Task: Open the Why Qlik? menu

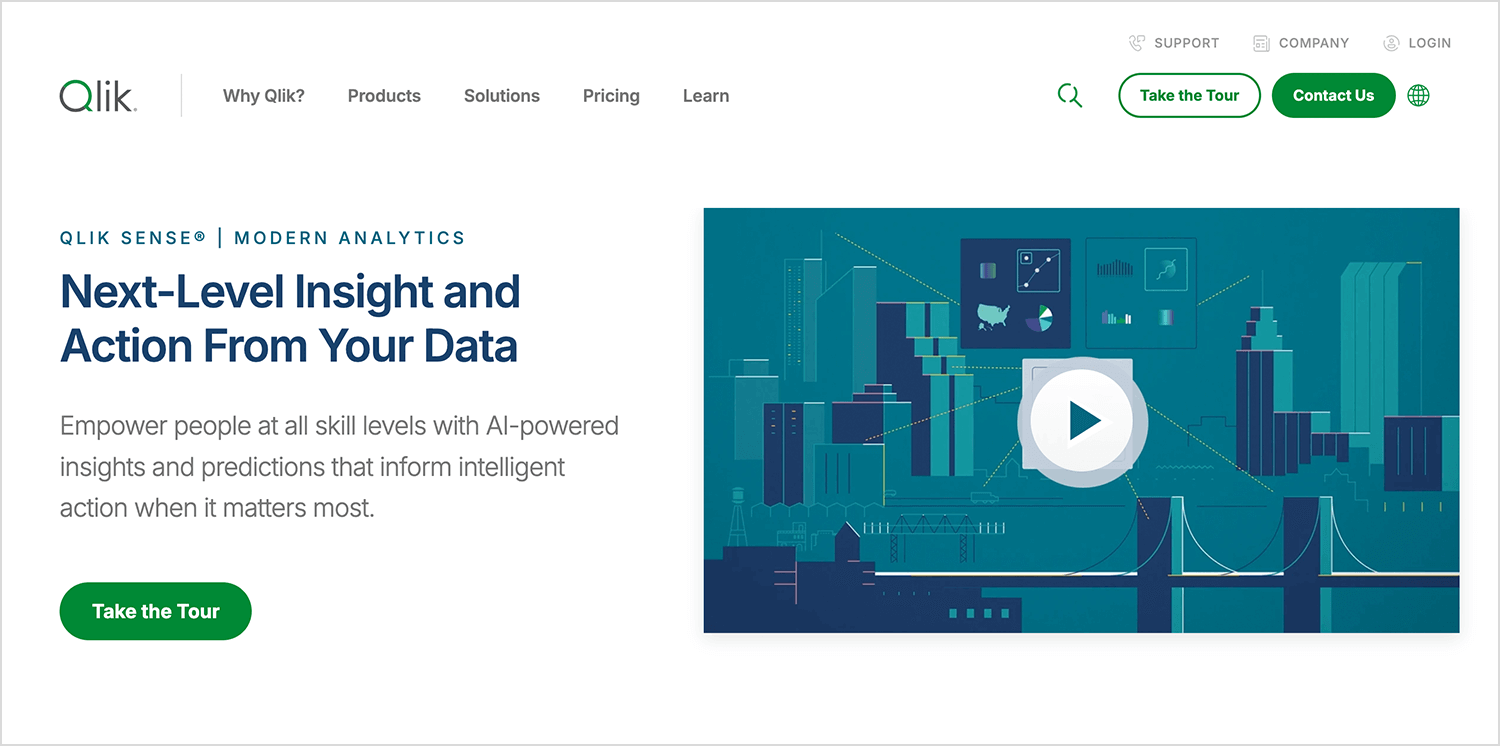Action: pos(264,96)
